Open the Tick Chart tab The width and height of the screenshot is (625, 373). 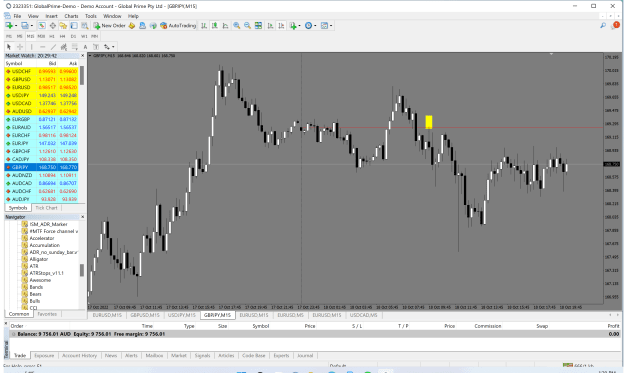pyautogui.click(x=46, y=208)
